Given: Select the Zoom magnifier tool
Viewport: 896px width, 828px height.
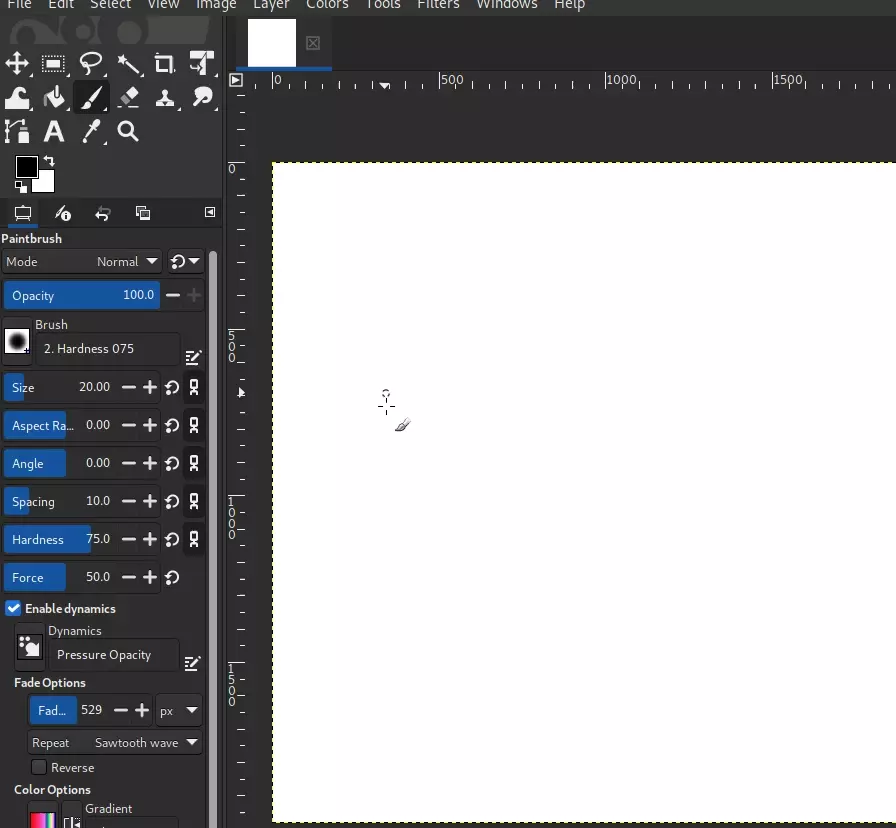Looking at the screenshot, I should 129,131.
